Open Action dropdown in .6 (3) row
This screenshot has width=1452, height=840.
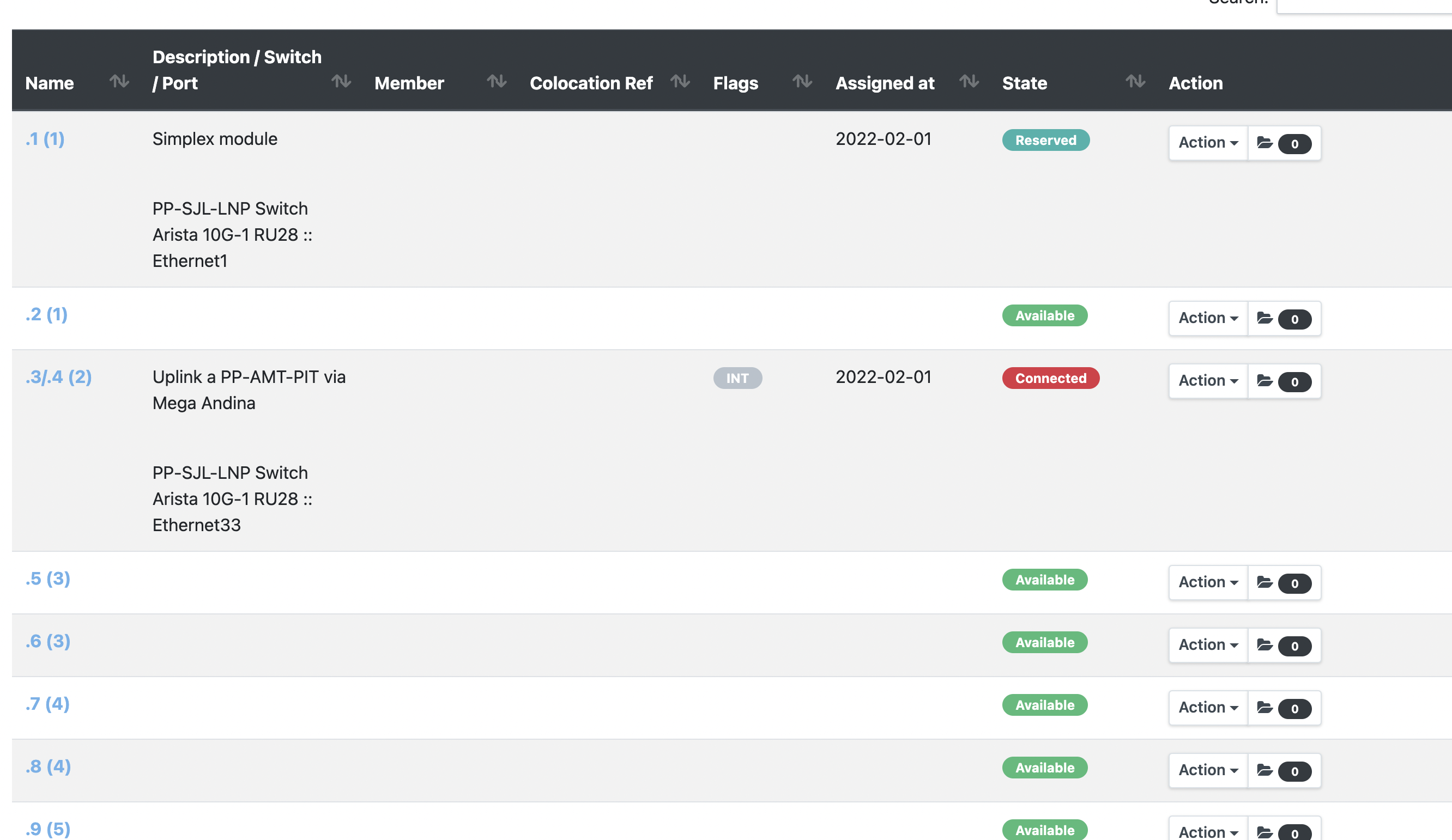[x=1208, y=646]
